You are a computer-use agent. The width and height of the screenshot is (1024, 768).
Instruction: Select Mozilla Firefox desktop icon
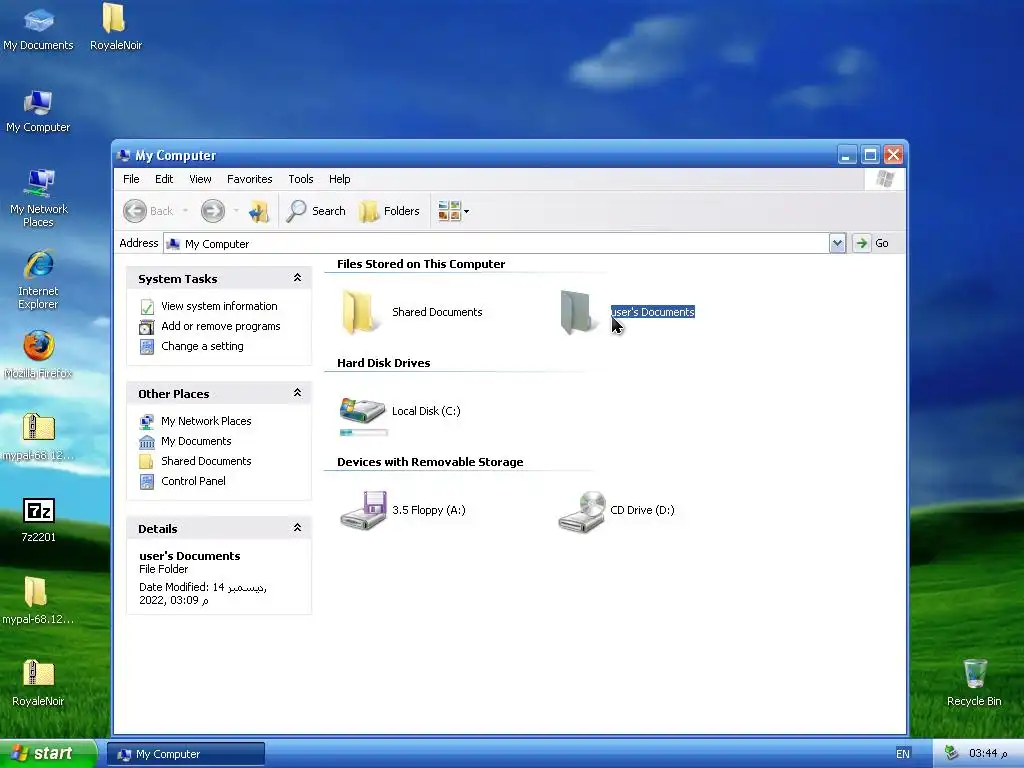[39, 355]
